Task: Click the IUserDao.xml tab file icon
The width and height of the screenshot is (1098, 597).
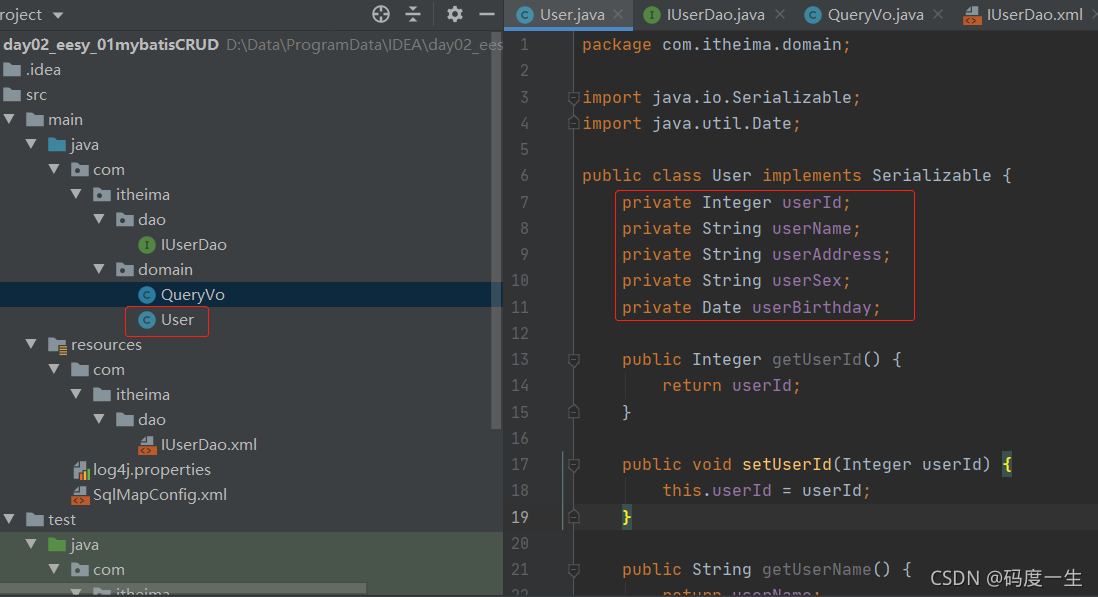Action: coord(972,15)
